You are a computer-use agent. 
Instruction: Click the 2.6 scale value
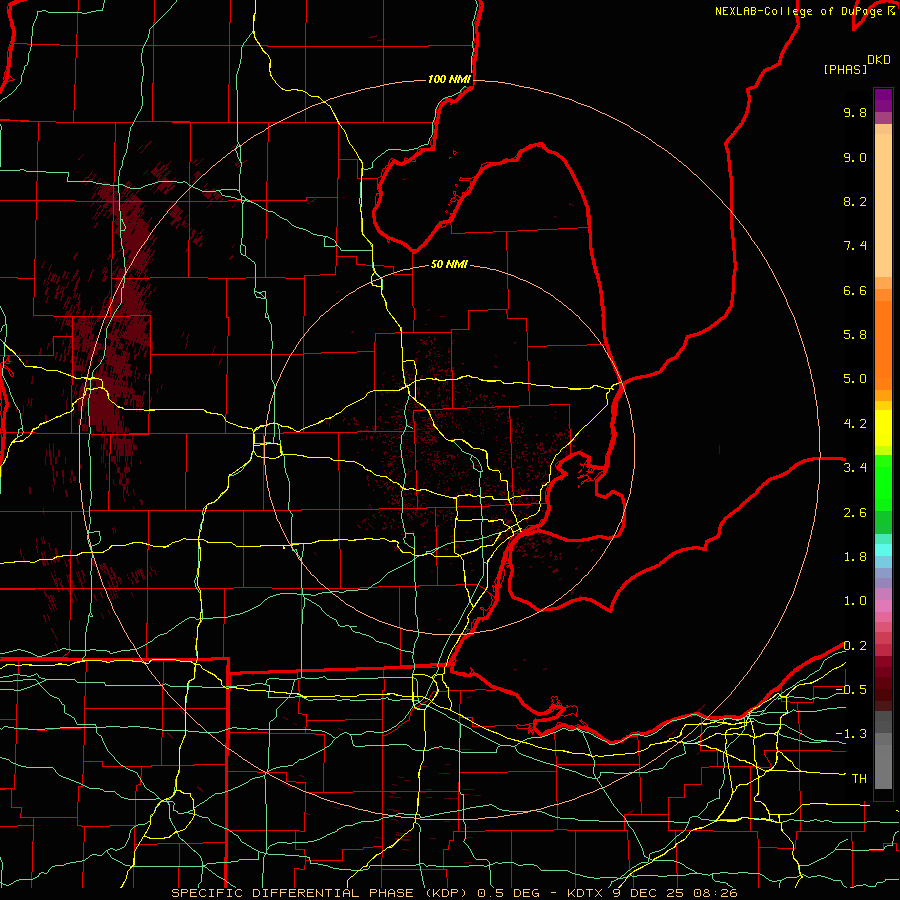(855, 513)
